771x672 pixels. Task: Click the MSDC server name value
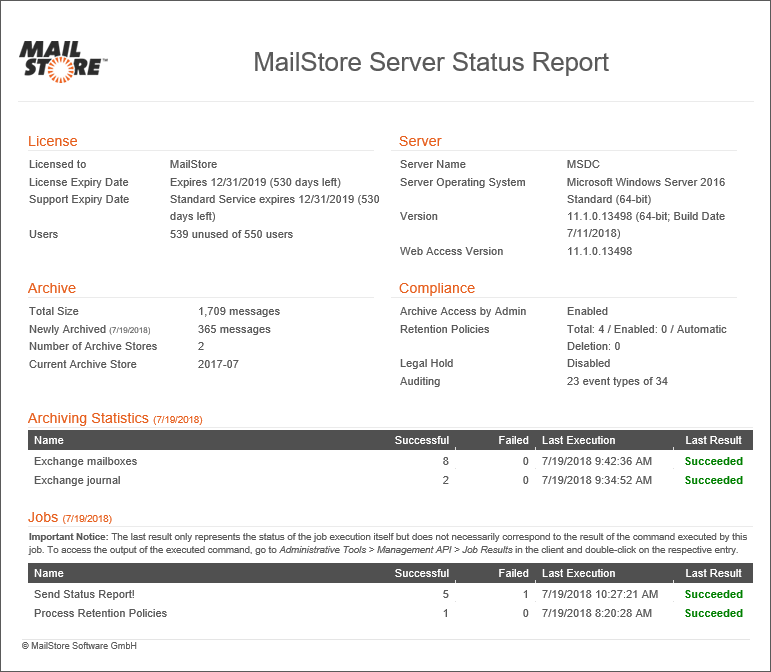(583, 164)
